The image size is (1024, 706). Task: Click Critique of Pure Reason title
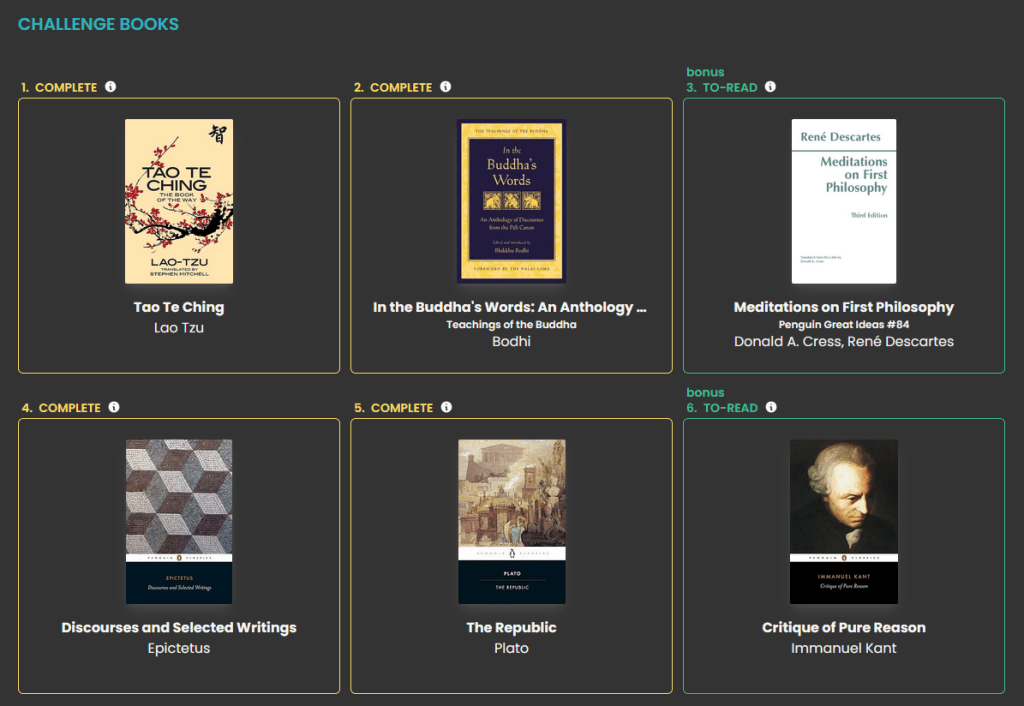[x=844, y=627]
